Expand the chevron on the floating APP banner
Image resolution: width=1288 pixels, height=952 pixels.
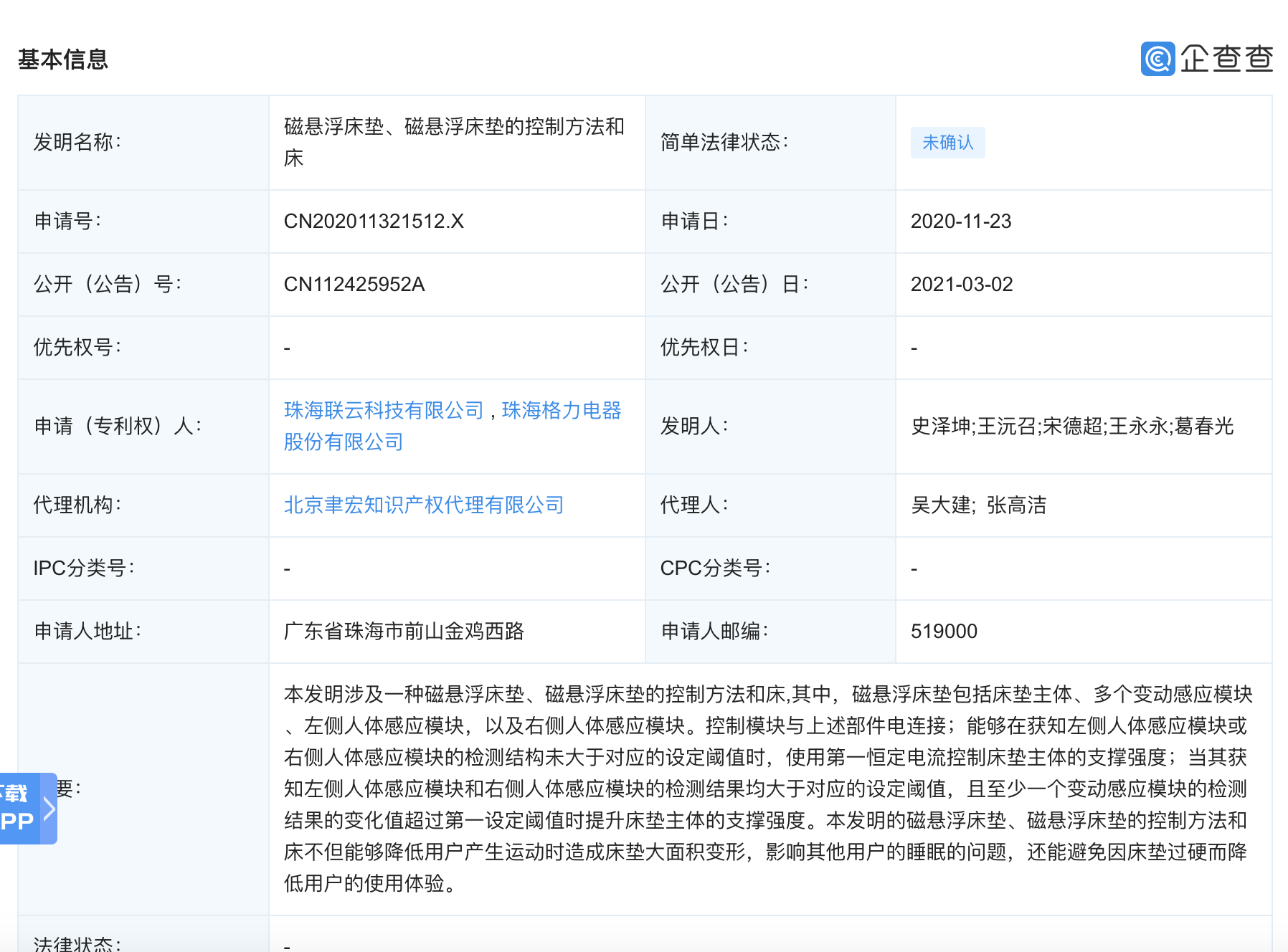[x=49, y=809]
